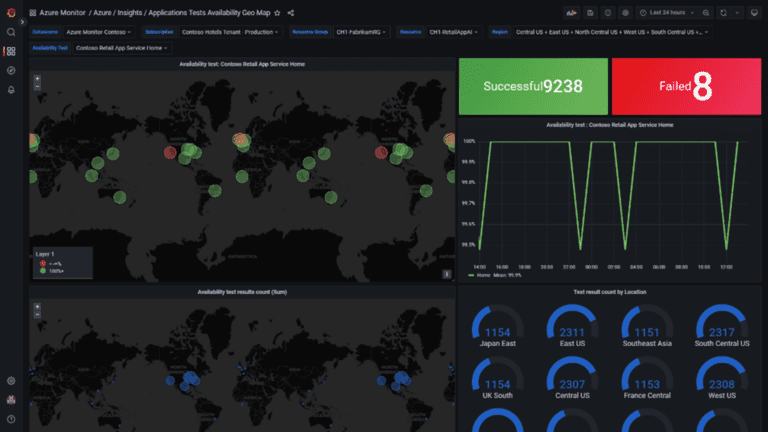The height and width of the screenshot is (432, 768).
Task: Open Availability test results count panel menu
Action: coord(242,292)
